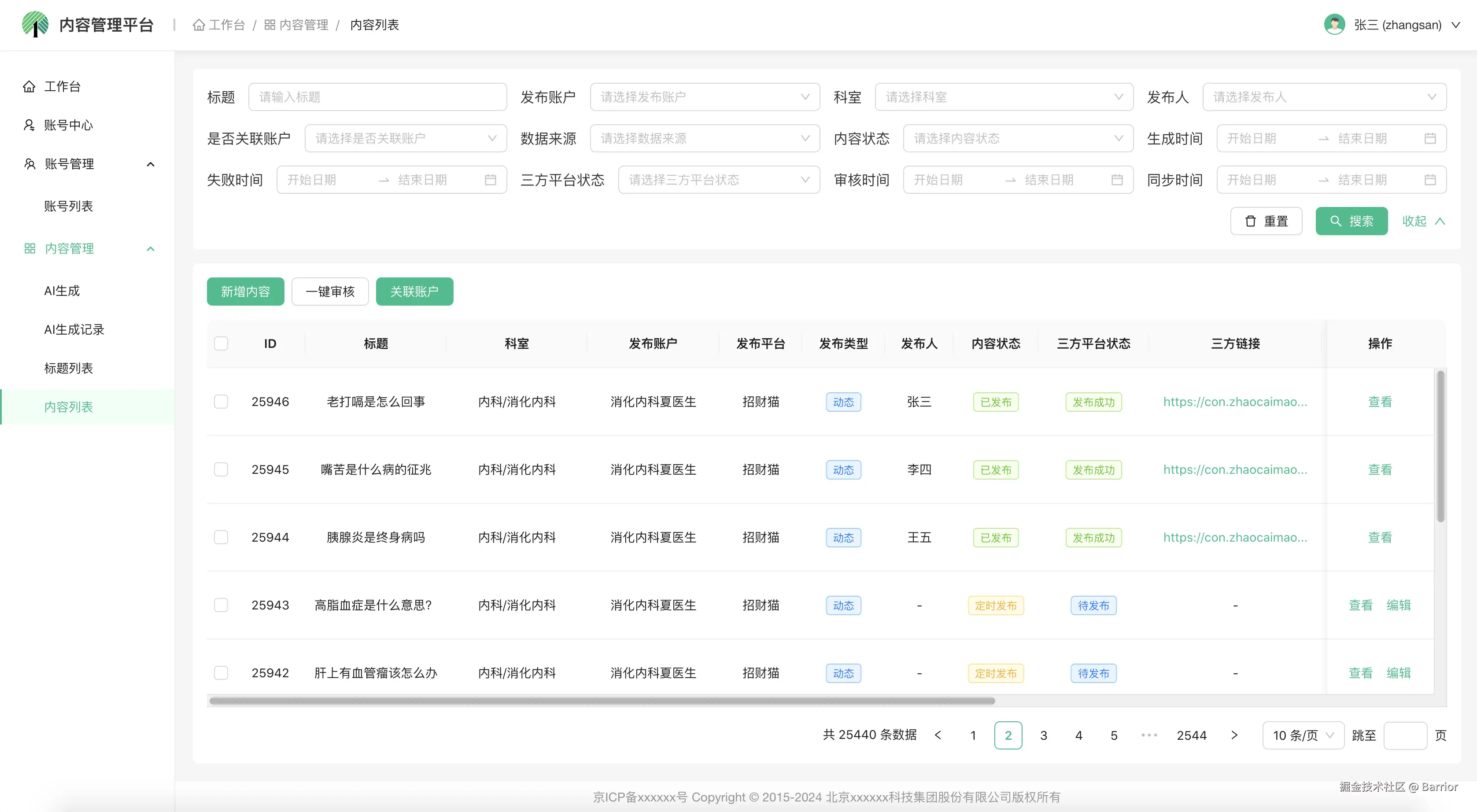Click the user avatar icon

pyautogui.click(x=1334, y=25)
